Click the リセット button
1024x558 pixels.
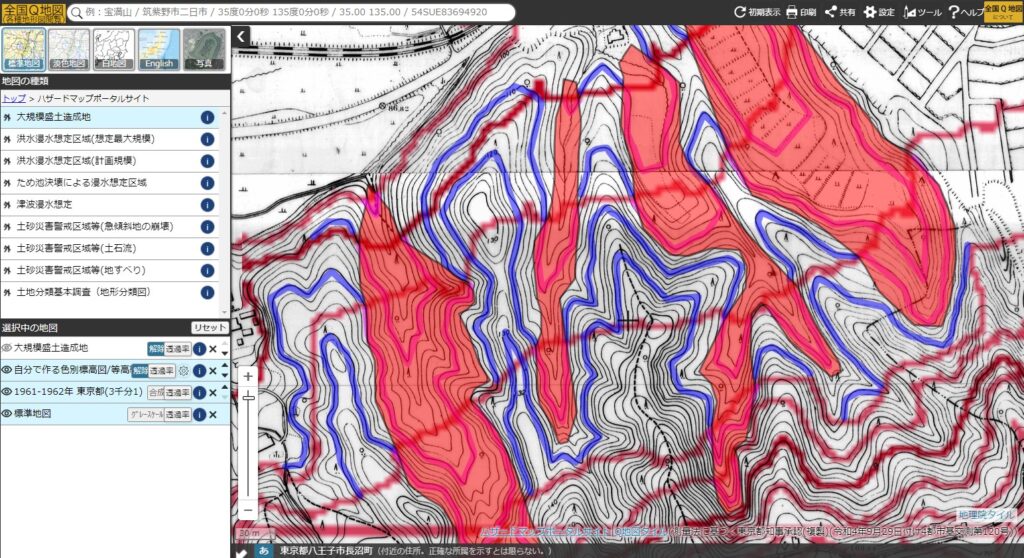click(209, 328)
